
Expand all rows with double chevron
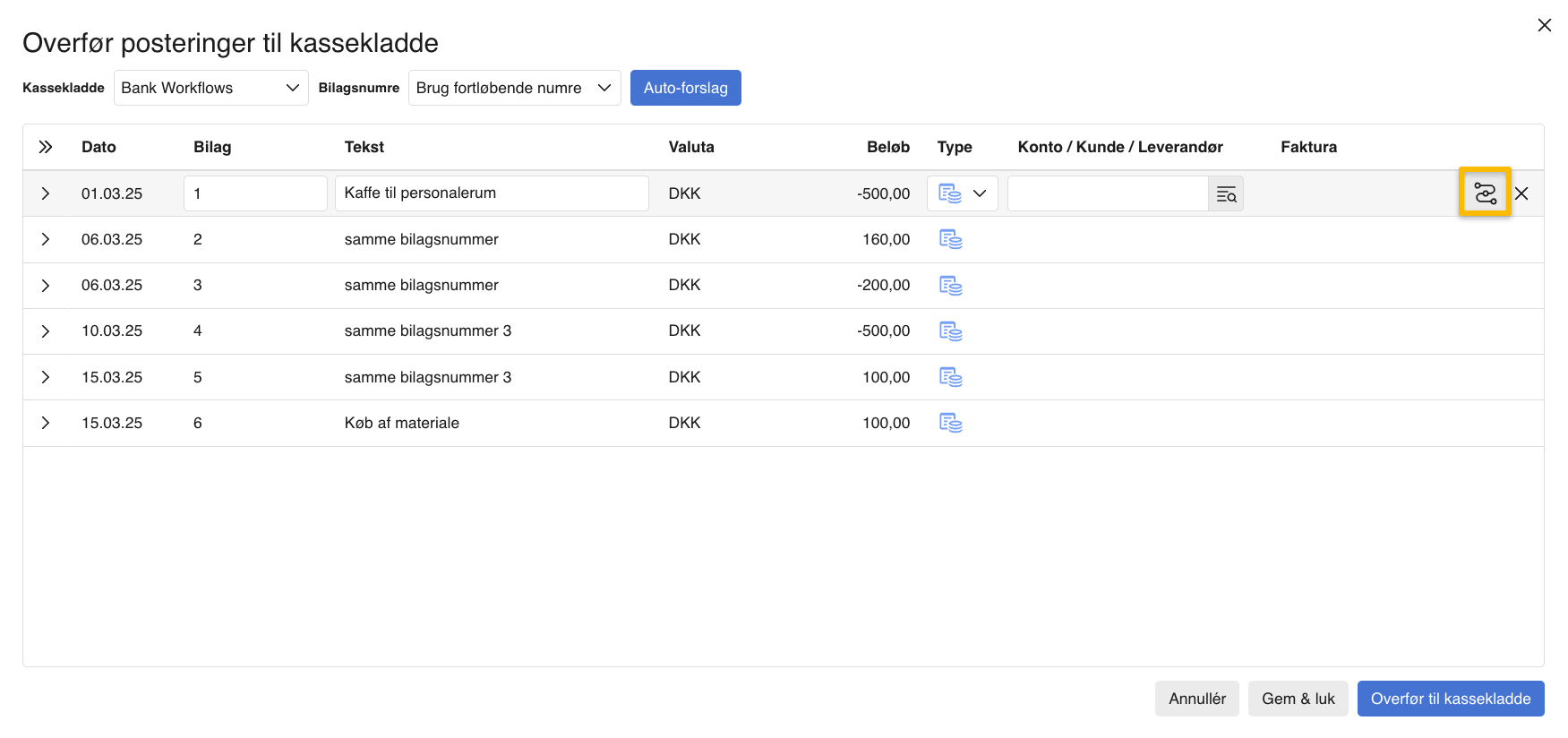coord(46,147)
